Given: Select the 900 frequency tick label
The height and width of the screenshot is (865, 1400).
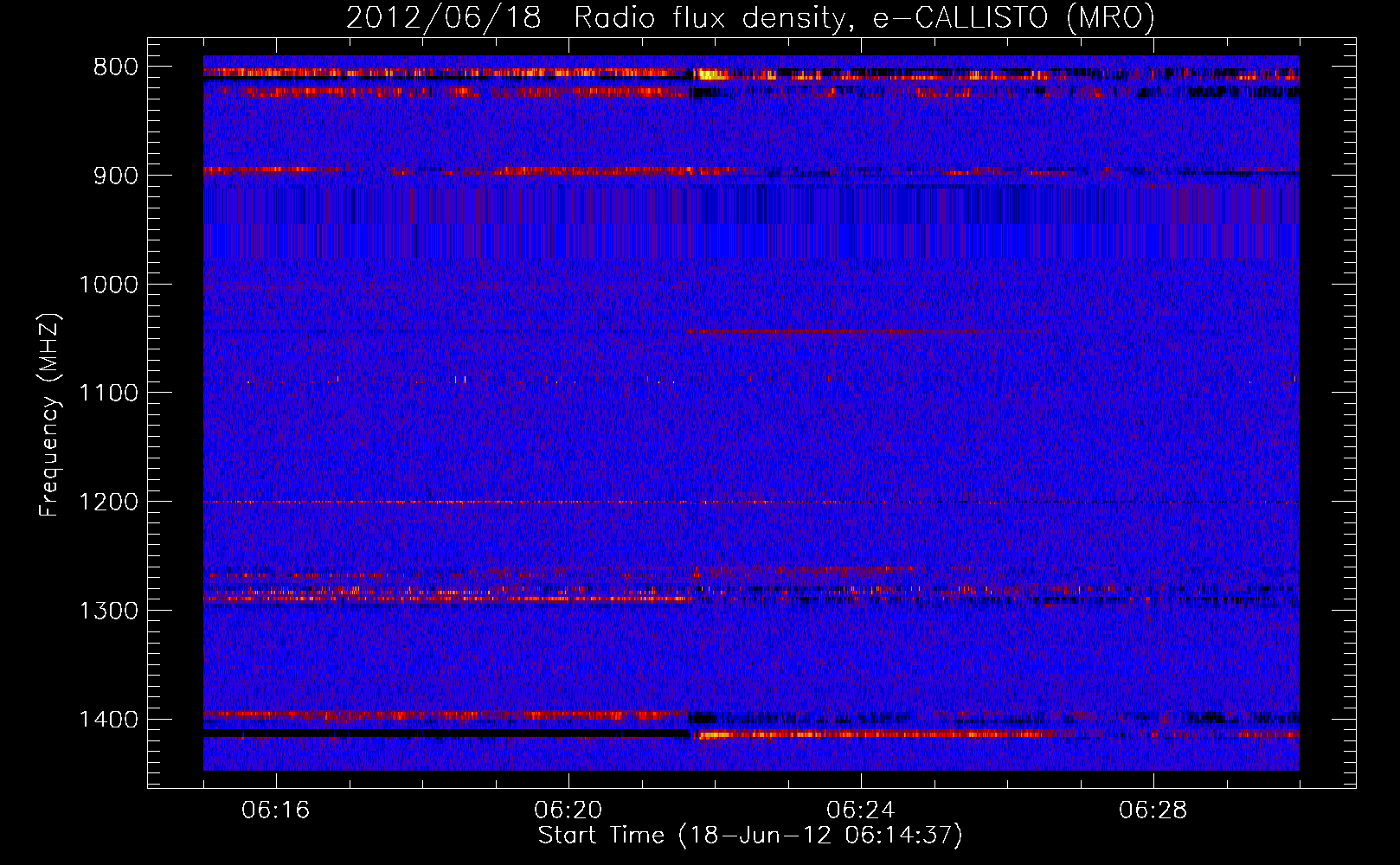Looking at the screenshot, I should (116, 176).
